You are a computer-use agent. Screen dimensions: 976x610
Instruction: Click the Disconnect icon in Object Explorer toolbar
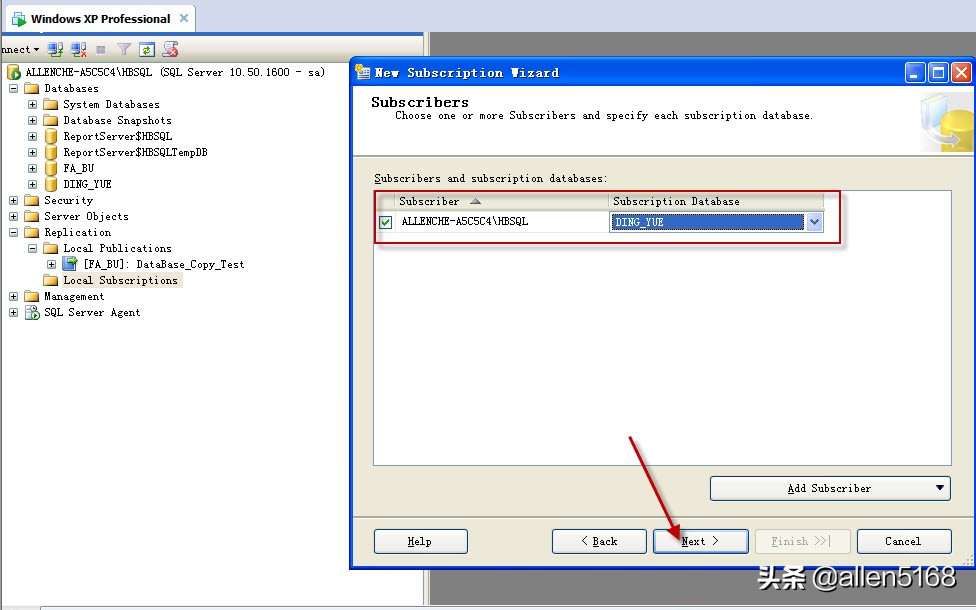[x=77, y=48]
